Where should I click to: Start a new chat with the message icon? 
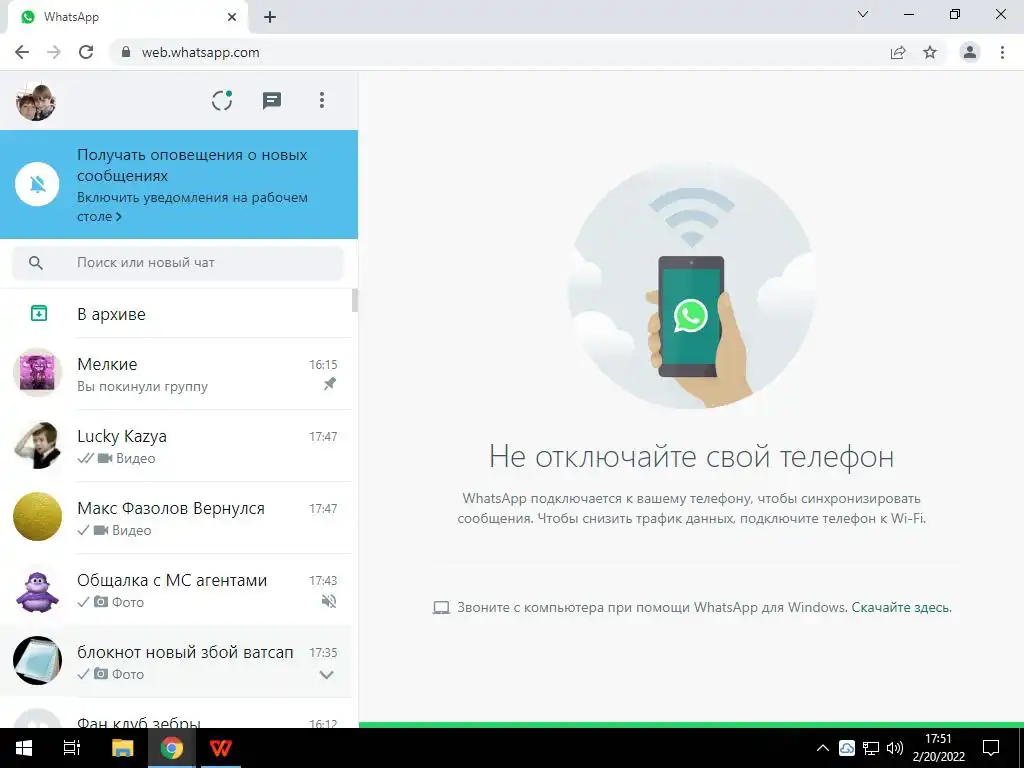point(272,101)
